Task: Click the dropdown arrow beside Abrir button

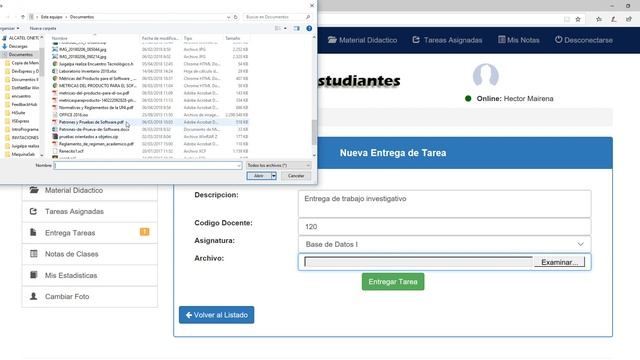Action: [273, 176]
